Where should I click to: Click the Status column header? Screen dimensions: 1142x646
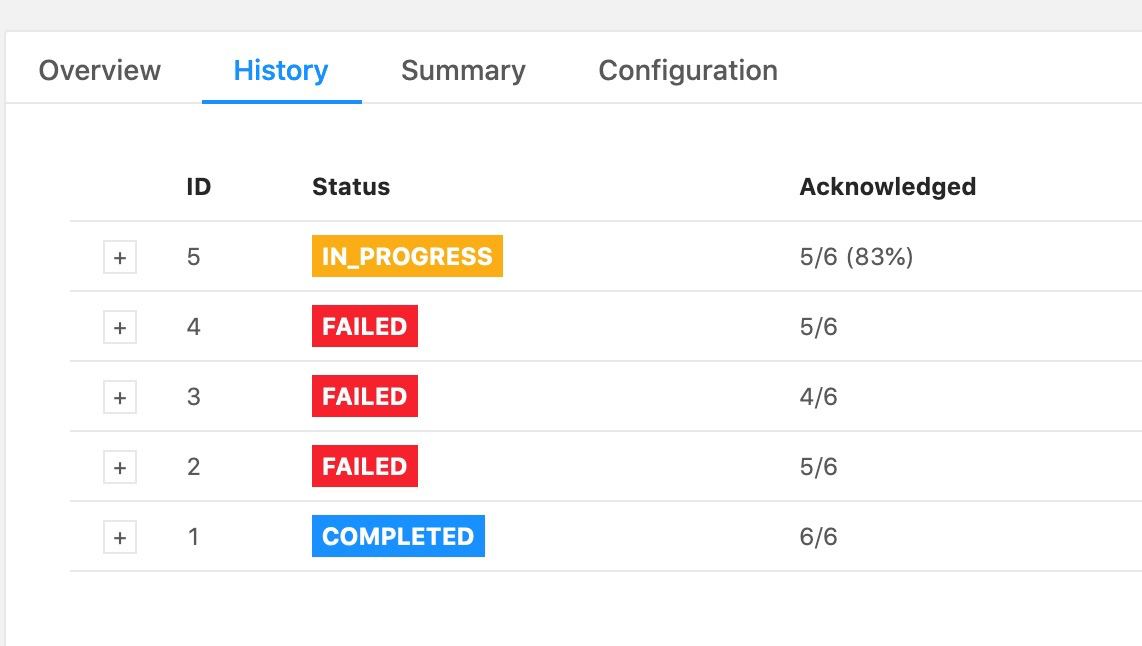351,187
